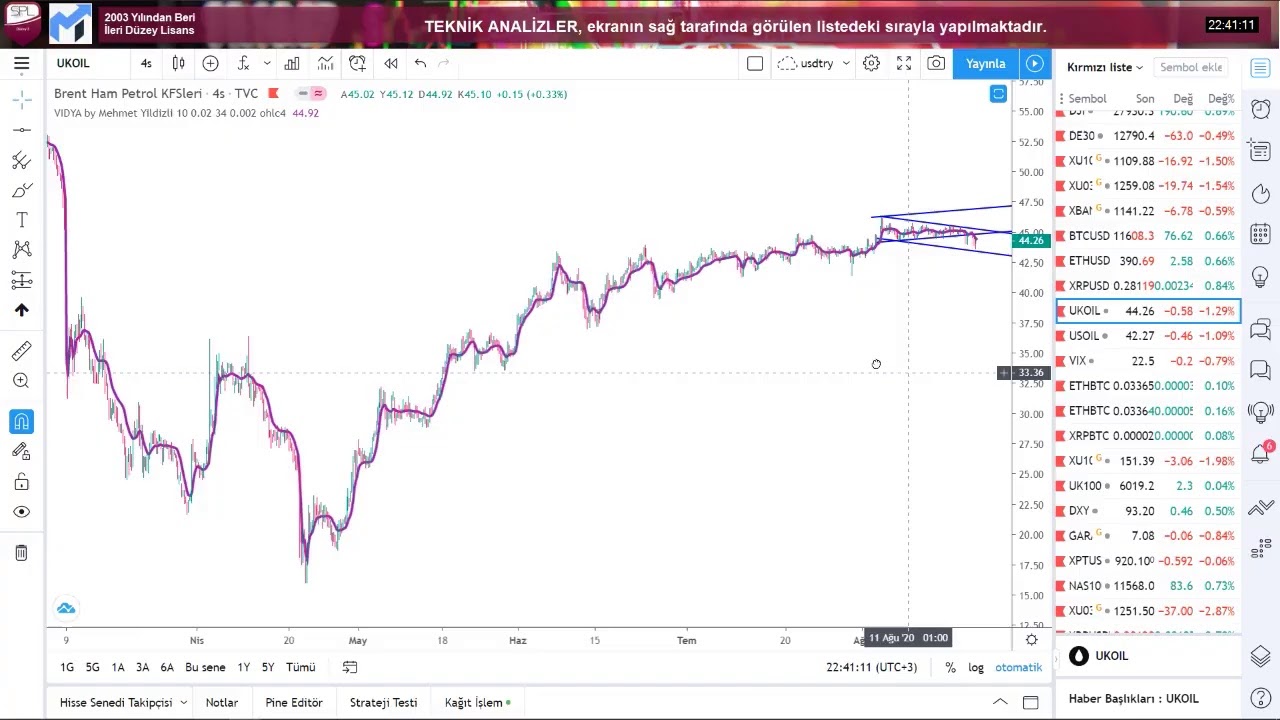1280x720 pixels.
Task: Select the ruler measure tool
Action: coord(21,351)
